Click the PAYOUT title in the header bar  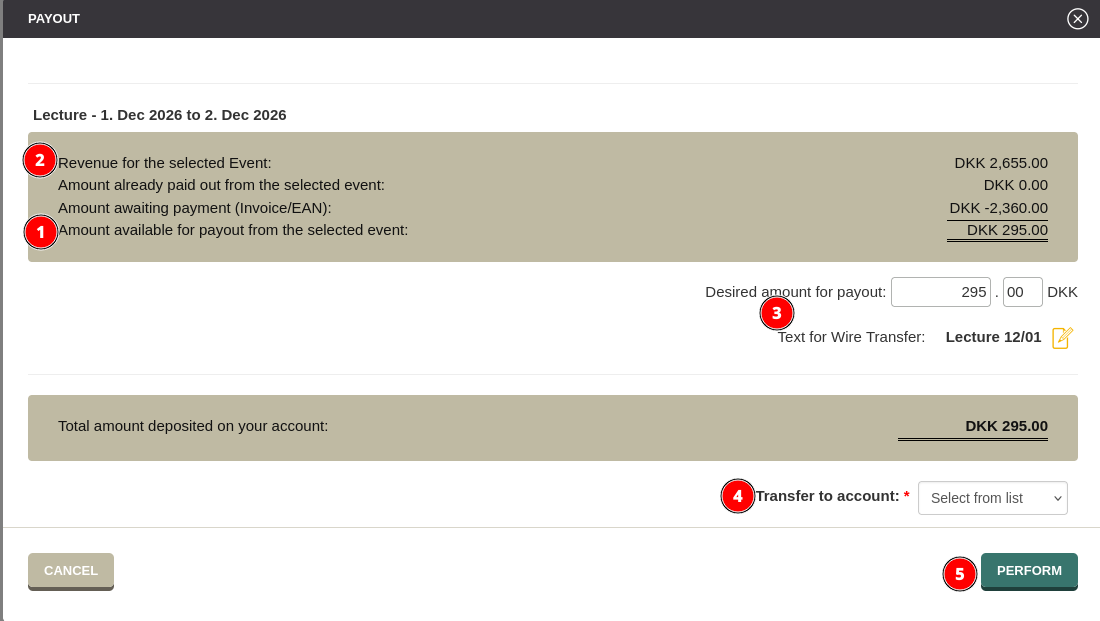[53, 18]
